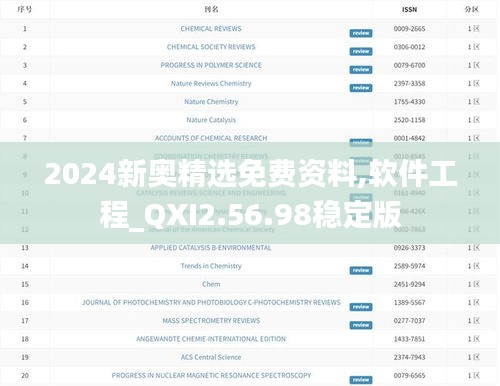This screenshot has height=386, width=500.
Task: Click the 1区 cell in Chem row
Action: tap(473, 284)
